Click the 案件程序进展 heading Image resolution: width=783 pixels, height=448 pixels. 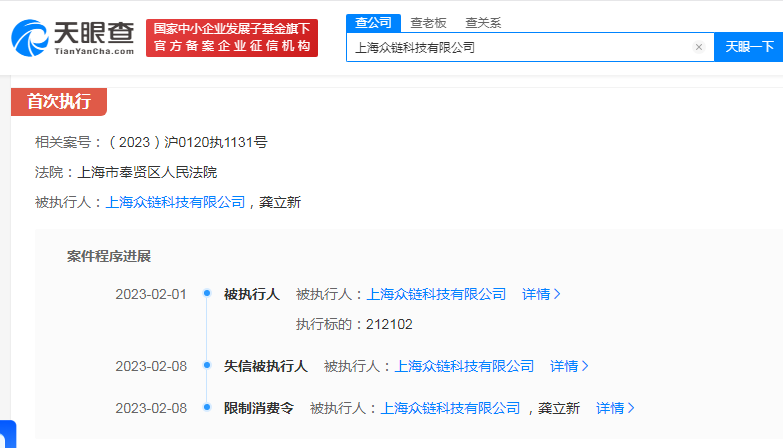click(x=109, y=256)
